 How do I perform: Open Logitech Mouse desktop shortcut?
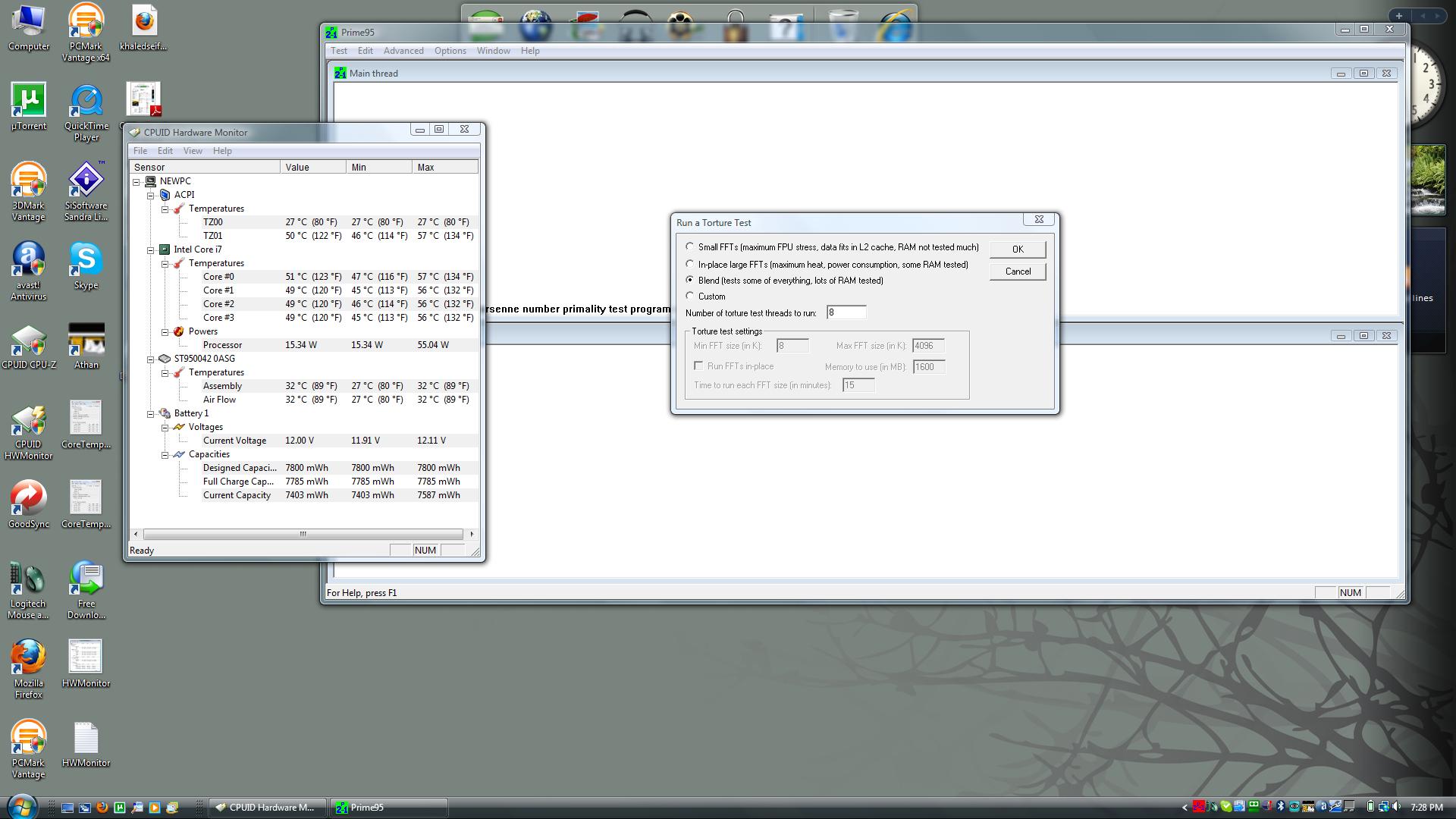29,591
